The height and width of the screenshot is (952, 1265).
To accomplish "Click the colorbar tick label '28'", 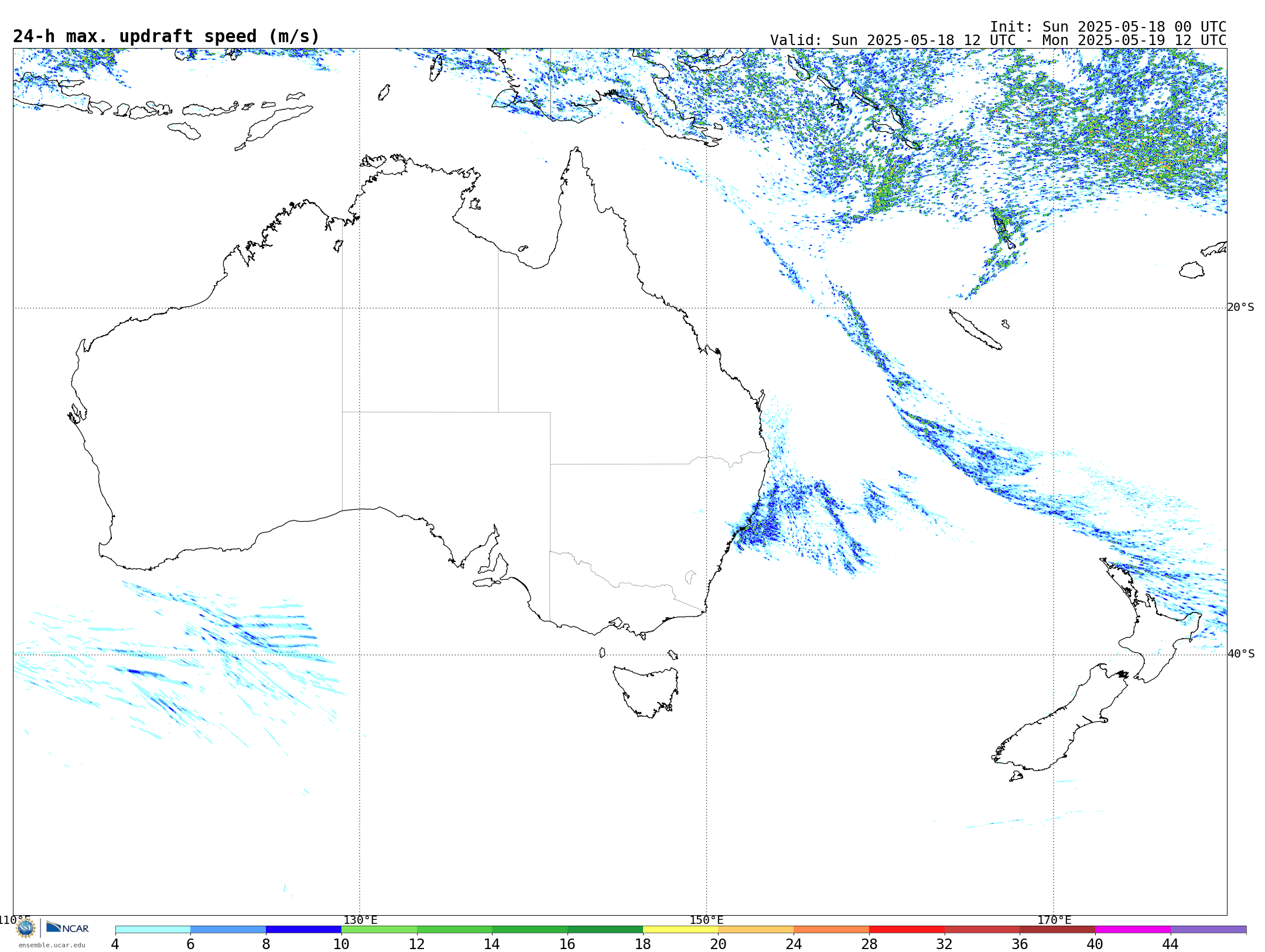I will (x=869, y=944).
